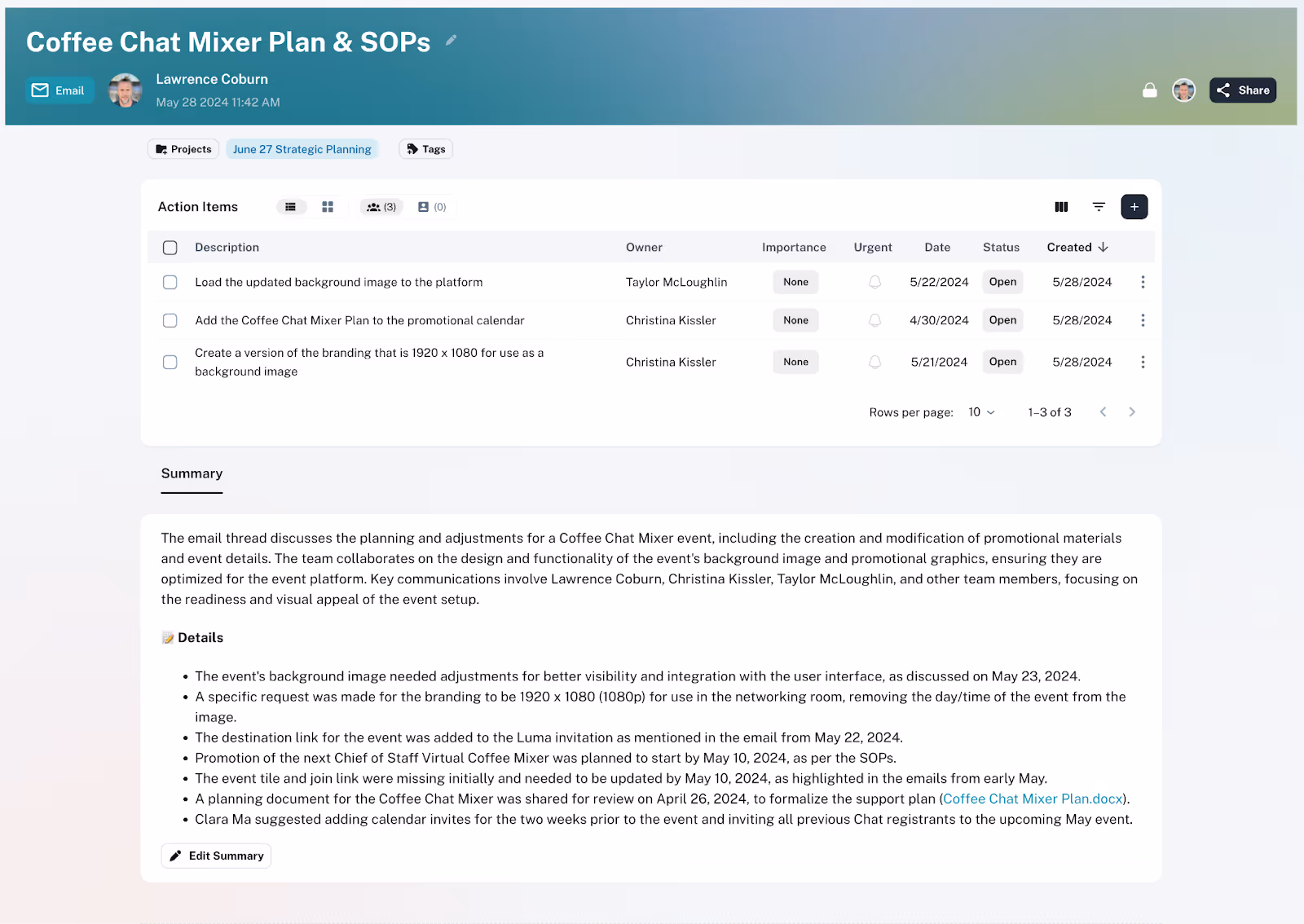
Task: Check the 'Load the updated background image' row
Action: (x=170, y=282)
